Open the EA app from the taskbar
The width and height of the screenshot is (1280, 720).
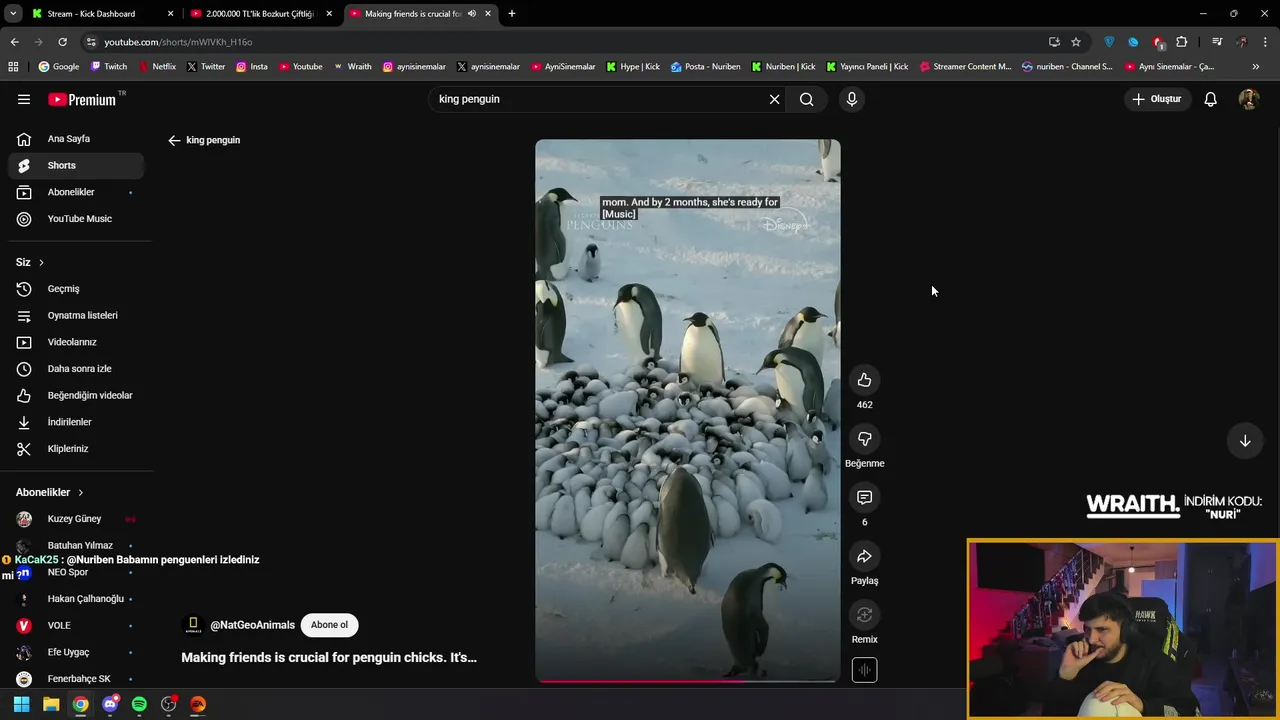(x=198, y=704)
